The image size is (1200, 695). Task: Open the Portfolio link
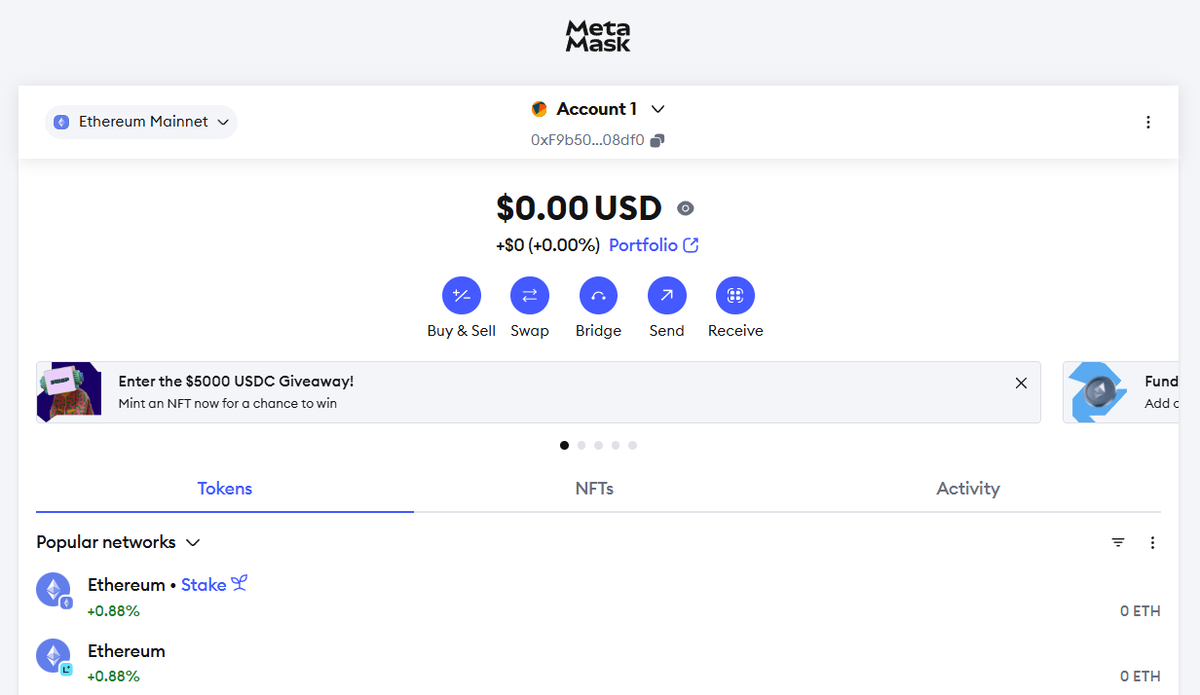(653, 245)
